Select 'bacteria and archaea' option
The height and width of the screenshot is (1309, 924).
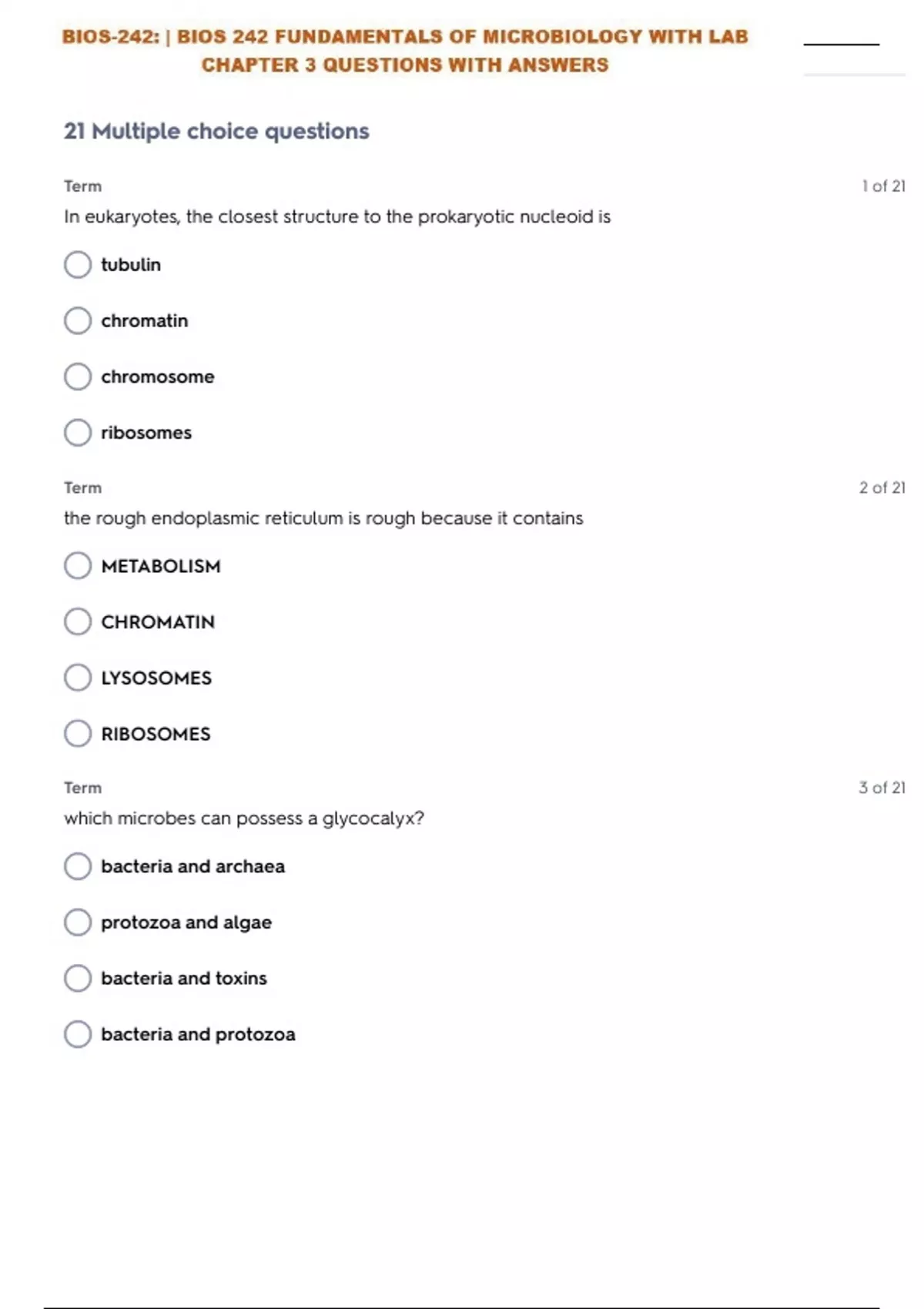[x=78, y=866]
